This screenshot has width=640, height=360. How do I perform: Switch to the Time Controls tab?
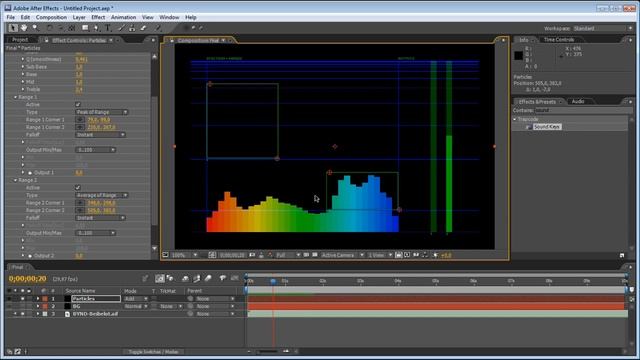tap(559, 40)
